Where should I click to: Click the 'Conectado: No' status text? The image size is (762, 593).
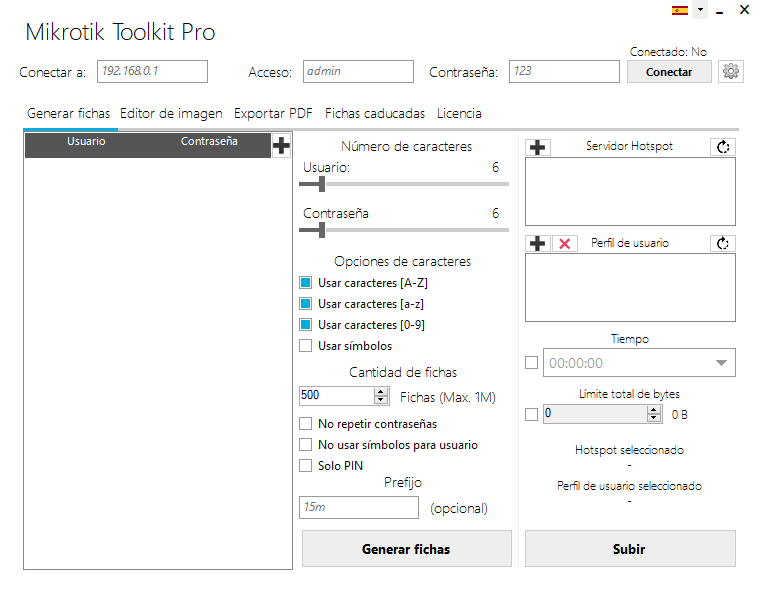[x=668, y=52]
